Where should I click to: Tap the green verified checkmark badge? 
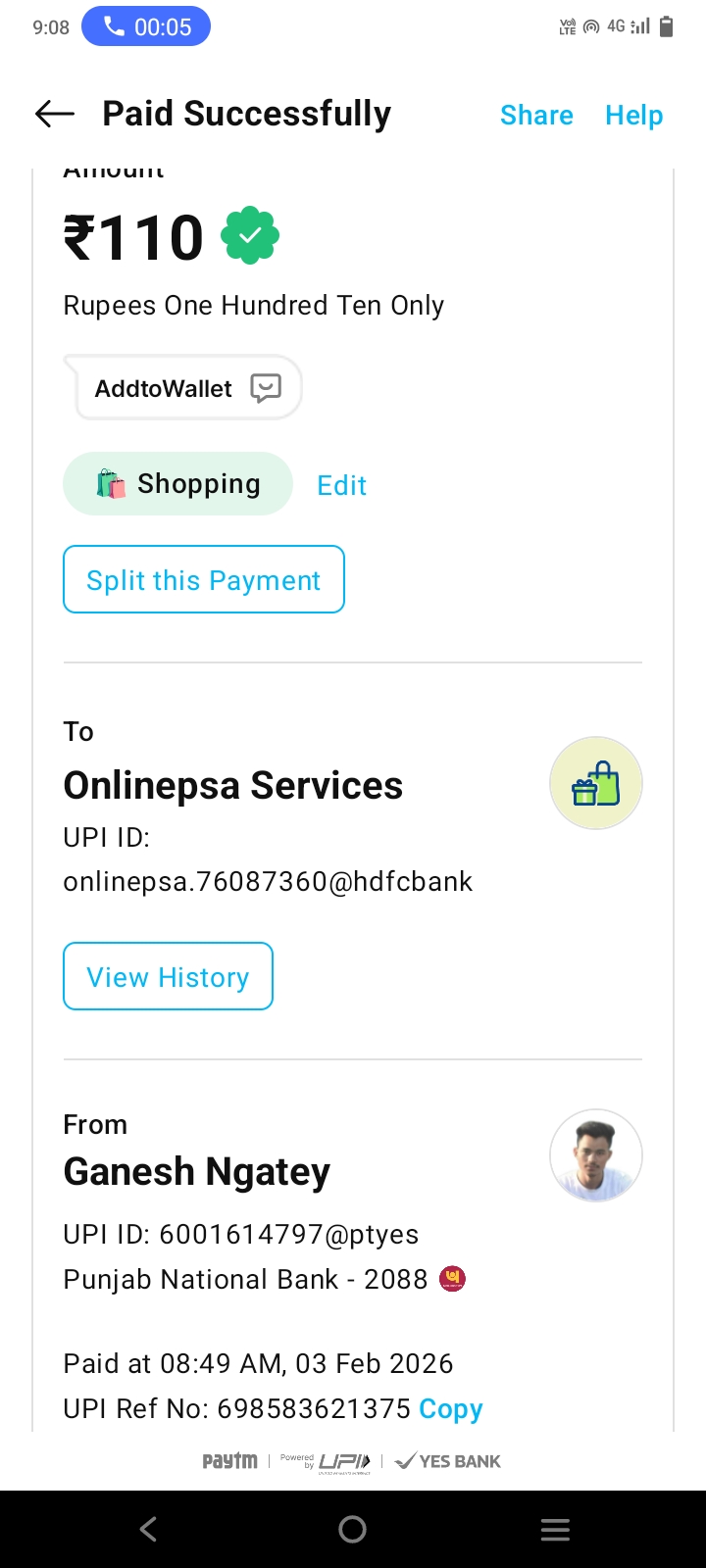250,235
